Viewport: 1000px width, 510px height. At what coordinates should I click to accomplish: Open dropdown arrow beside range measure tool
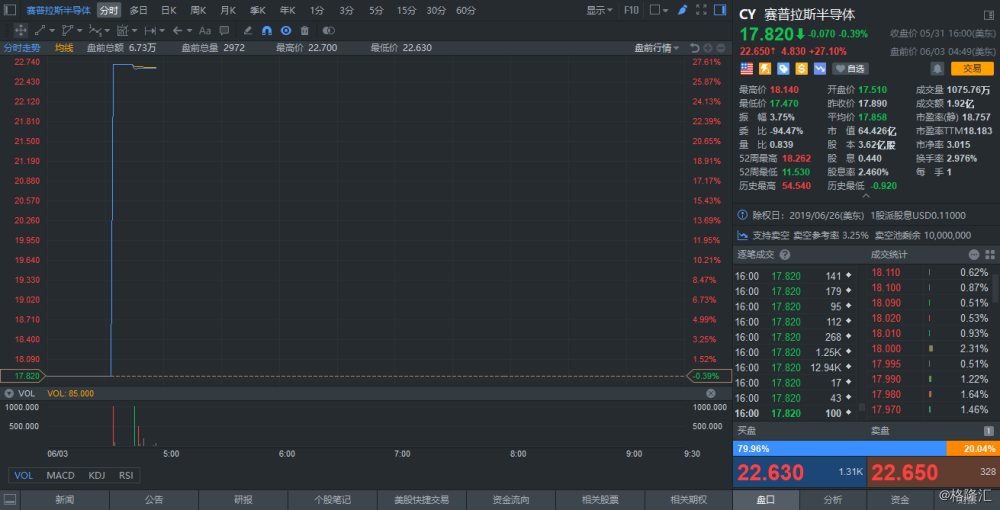pos(162,30)
